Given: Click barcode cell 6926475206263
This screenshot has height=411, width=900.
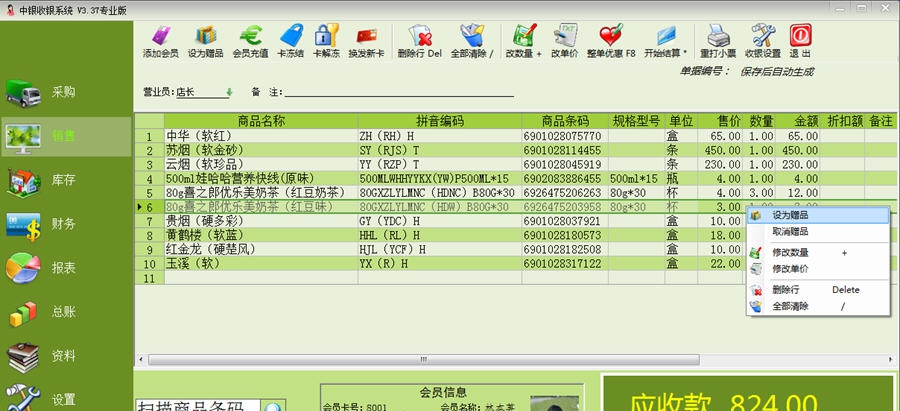Looking at the screenshot, I should click(x=565, y=192).
